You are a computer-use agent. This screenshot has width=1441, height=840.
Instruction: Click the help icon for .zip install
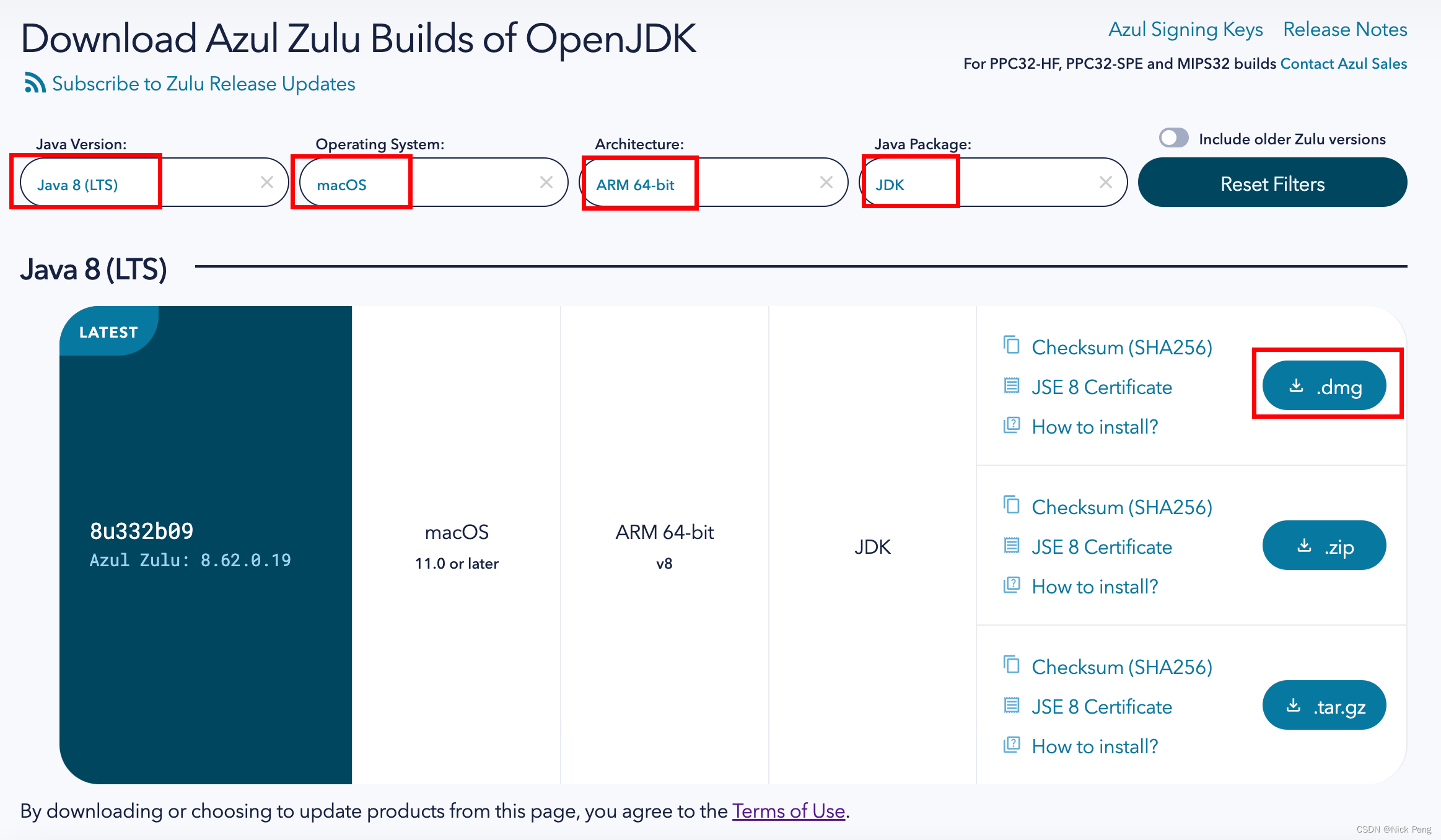coord(1011,585)
